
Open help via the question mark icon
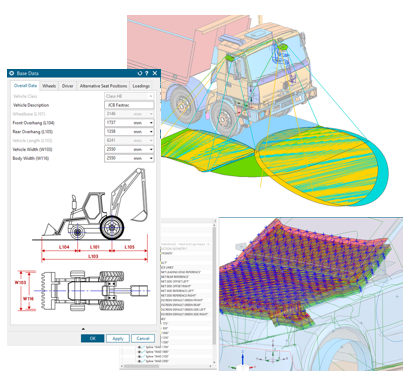[x=146, y=73]
